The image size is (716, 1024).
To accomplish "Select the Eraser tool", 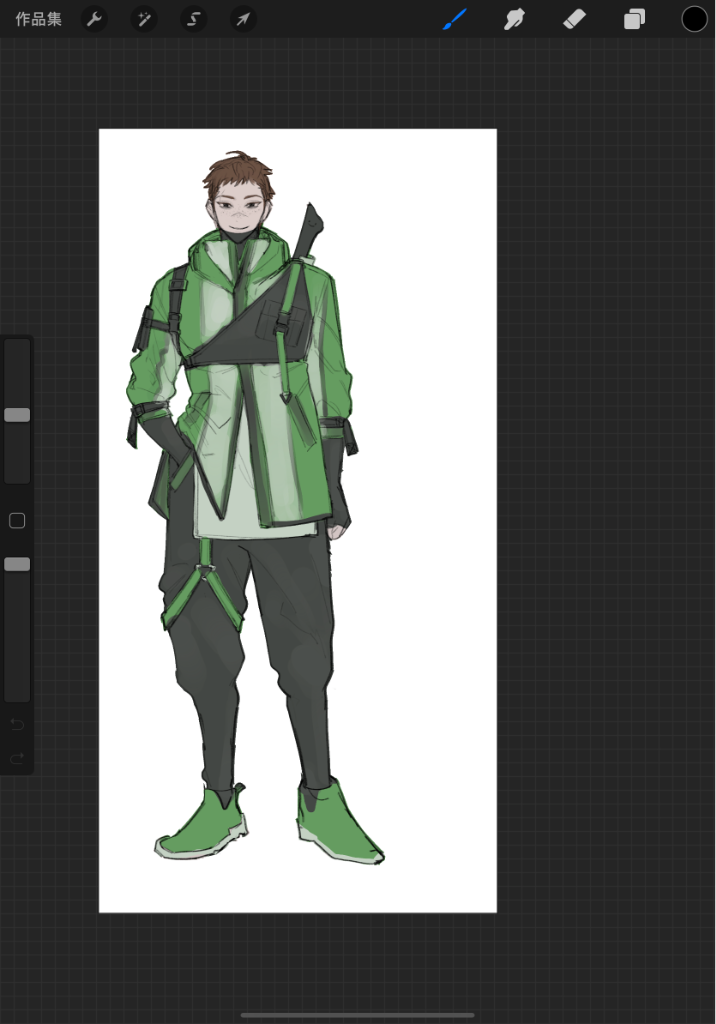I will (574, 19).
